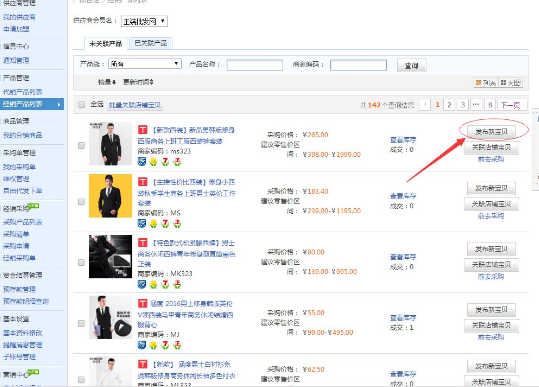Click the yellow flower badge under ms323
Screen dimensions: 539x387
click(x=153, y=161)
